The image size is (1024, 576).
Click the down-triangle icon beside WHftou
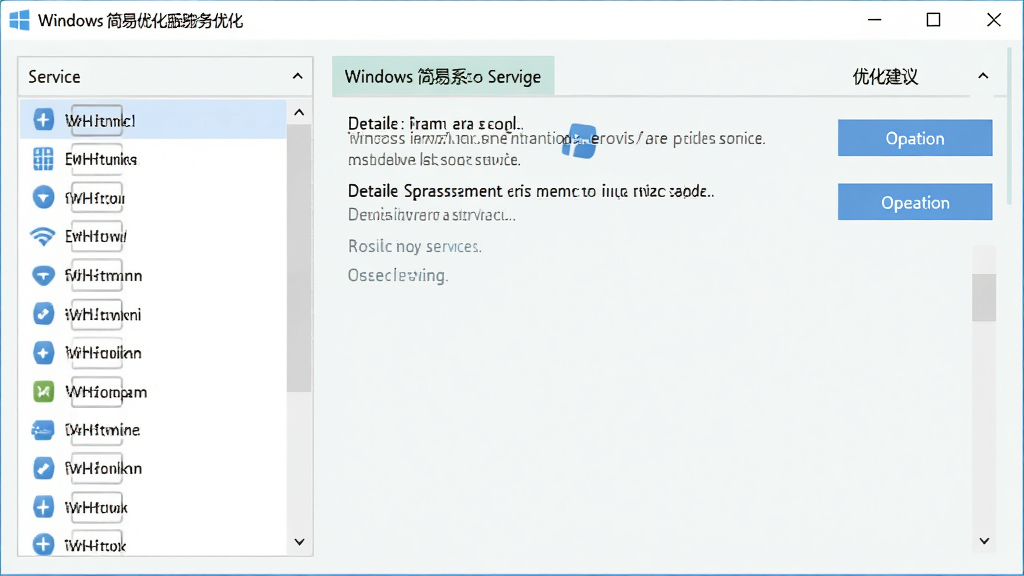pos(43,197)
